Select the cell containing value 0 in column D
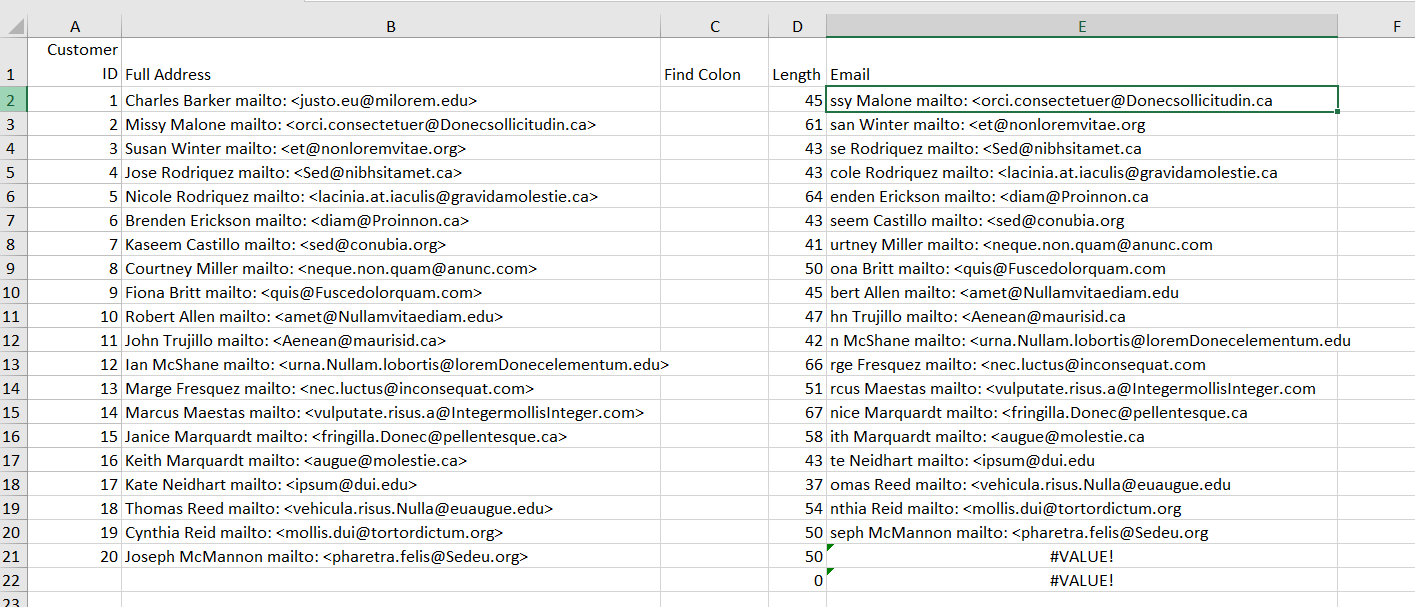The height and width of the screenshot is (607, 1415). pyautogui.click(x=797, y=580)
